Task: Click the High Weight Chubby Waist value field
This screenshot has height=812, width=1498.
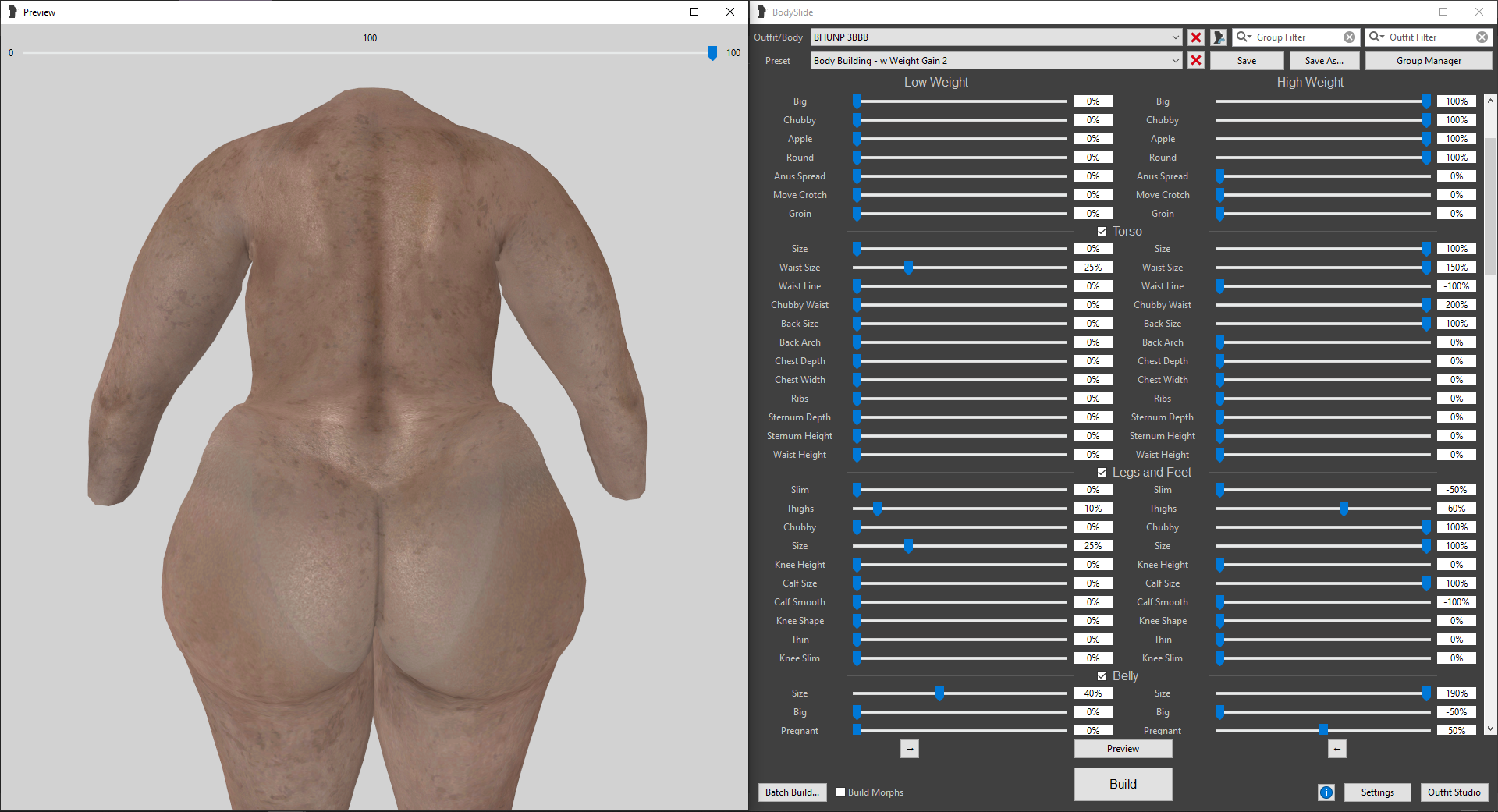Action: point(1456,305)
